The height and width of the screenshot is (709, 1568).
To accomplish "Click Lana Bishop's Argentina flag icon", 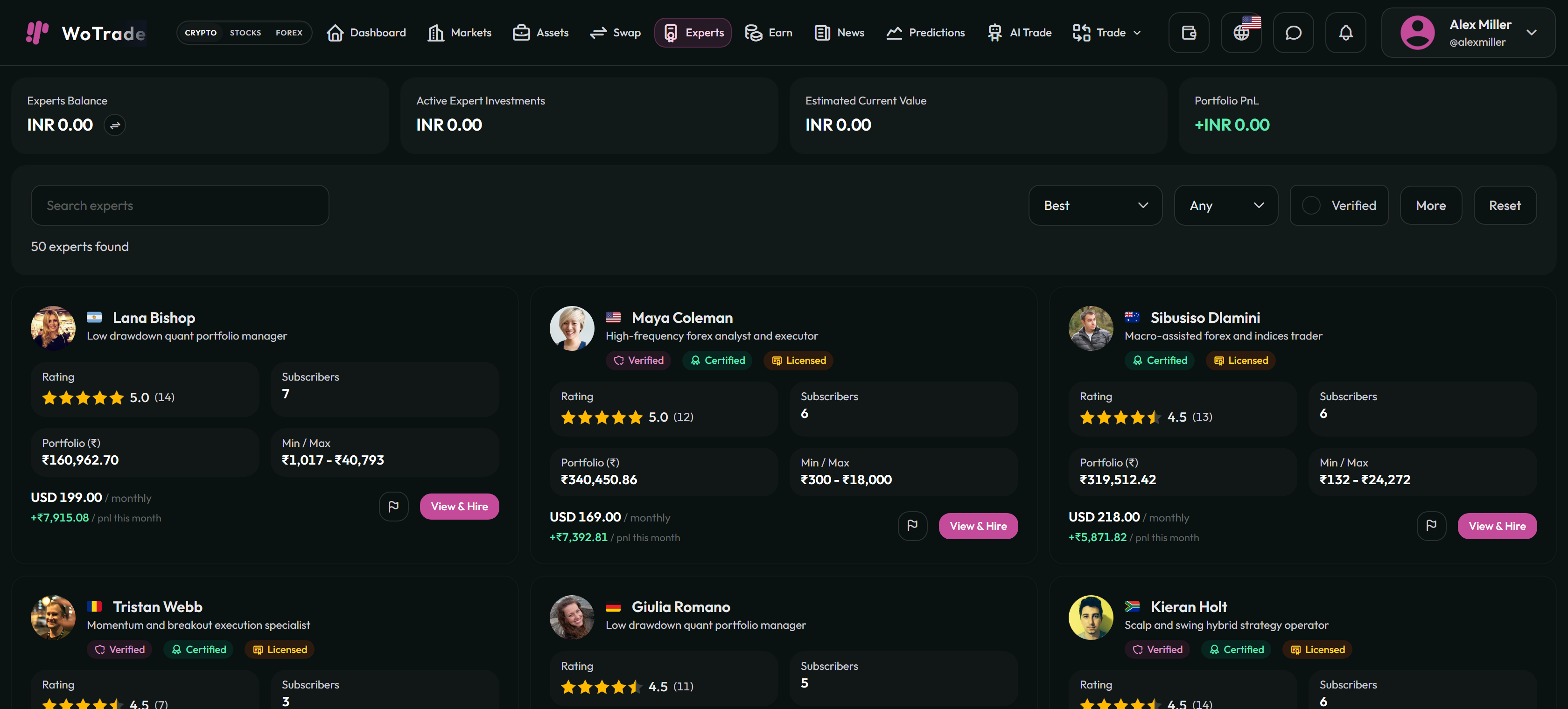I will 94,317.
